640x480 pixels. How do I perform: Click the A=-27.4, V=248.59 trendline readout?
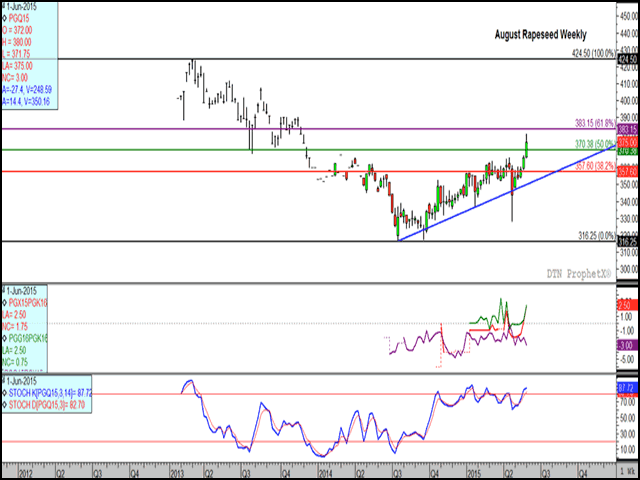tap(27, 89)
